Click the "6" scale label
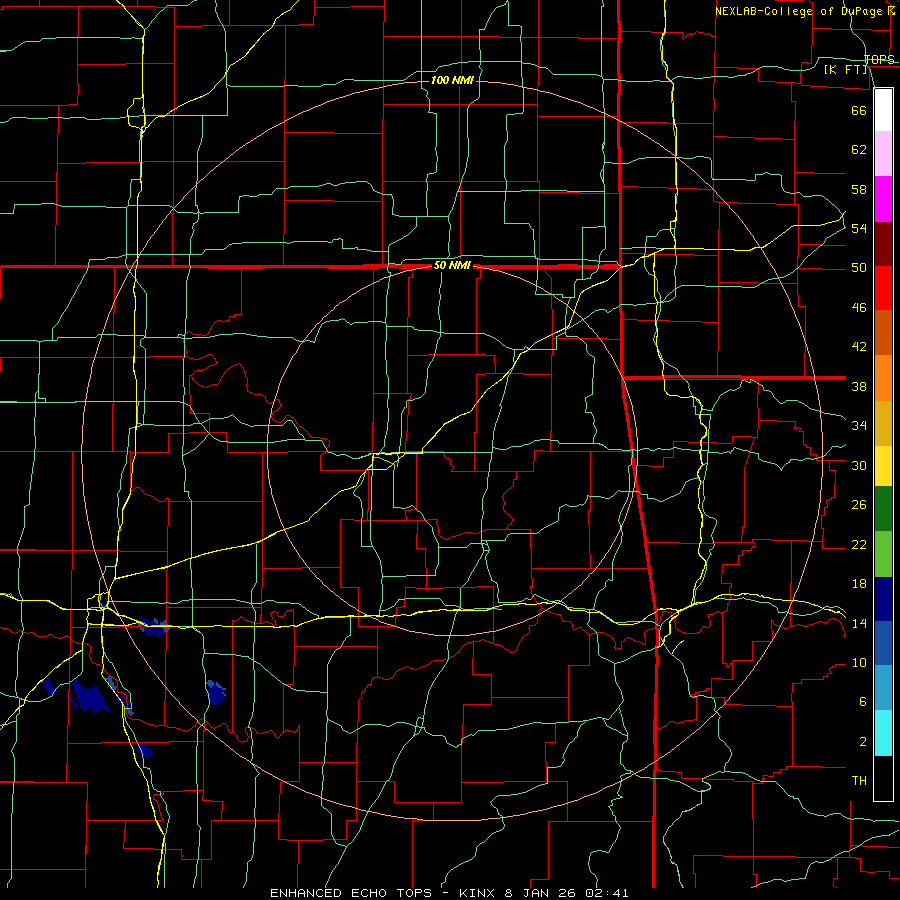Screen dimensions: 900x900 click(862, 701)
